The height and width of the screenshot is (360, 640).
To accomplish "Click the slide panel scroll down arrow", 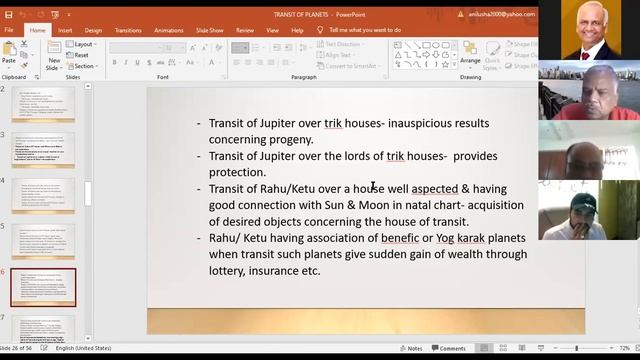I will tap(88, 338).
